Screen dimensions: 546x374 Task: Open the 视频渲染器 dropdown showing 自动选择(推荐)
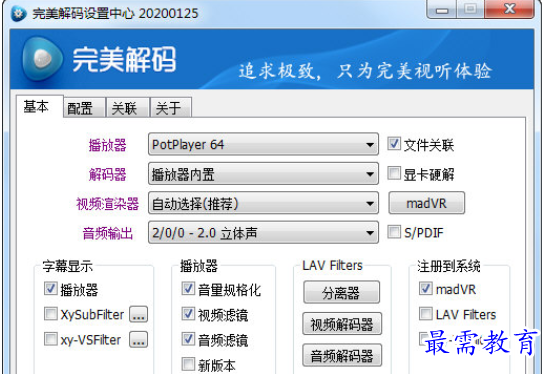[263, 203]
